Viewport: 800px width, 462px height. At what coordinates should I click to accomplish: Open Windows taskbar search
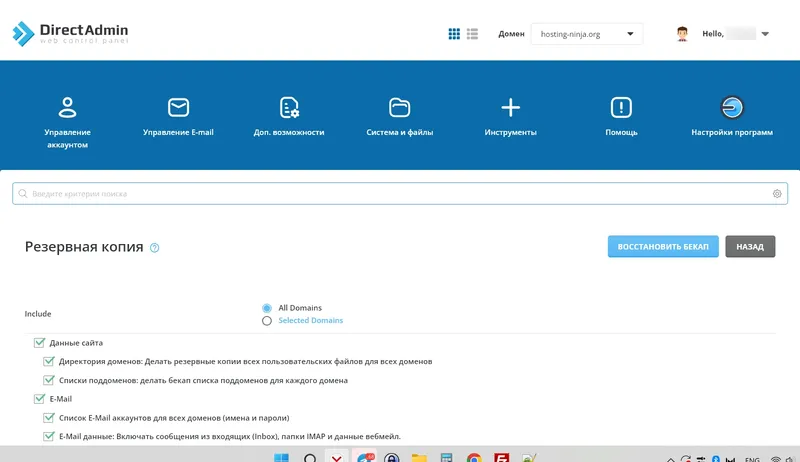[x=310, y=458]
